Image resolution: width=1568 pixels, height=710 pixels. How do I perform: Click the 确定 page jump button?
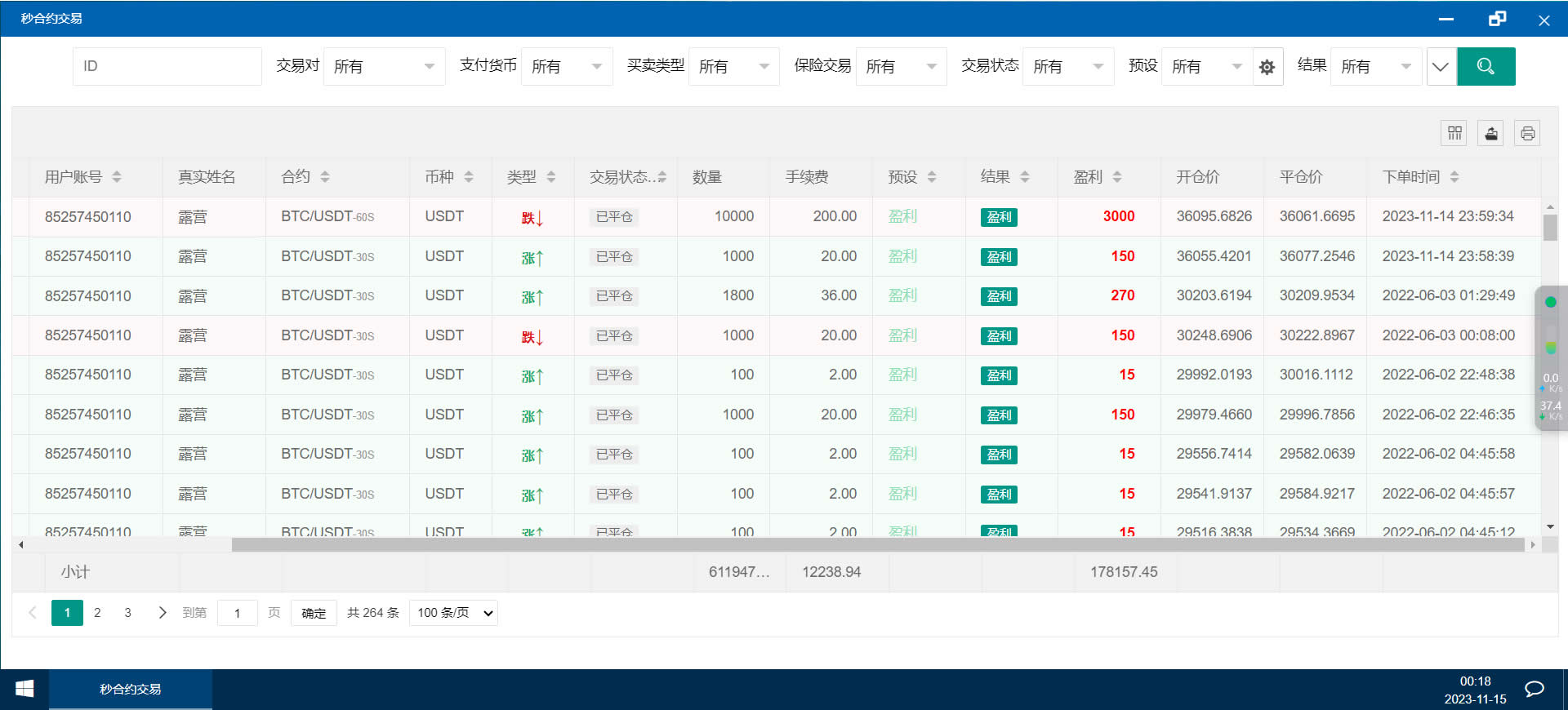point(314,613)
